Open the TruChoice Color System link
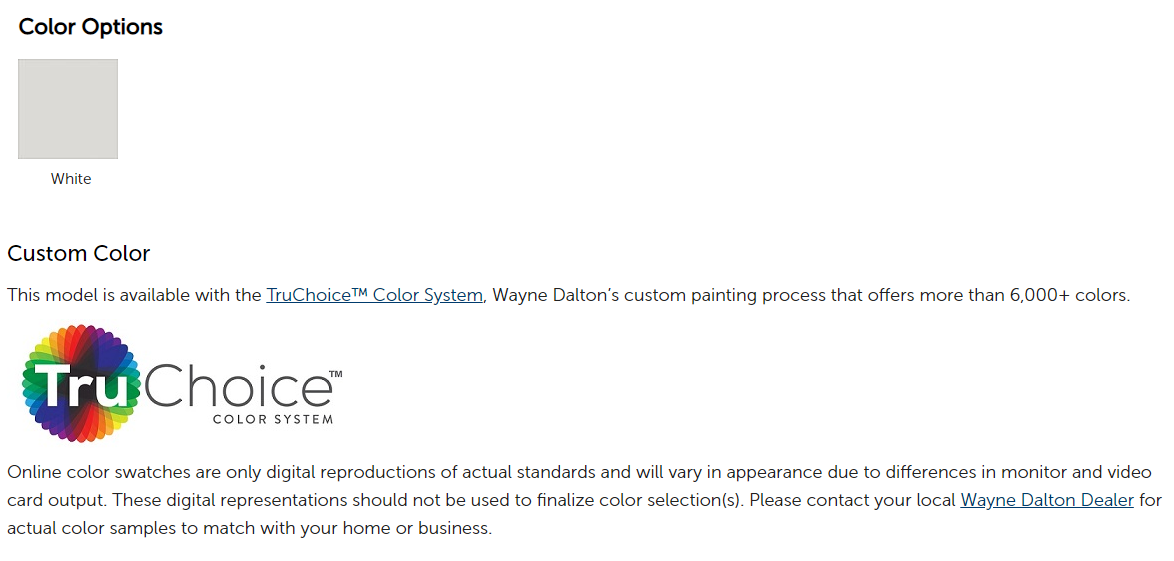1174x561 pixels. [374, 295]
